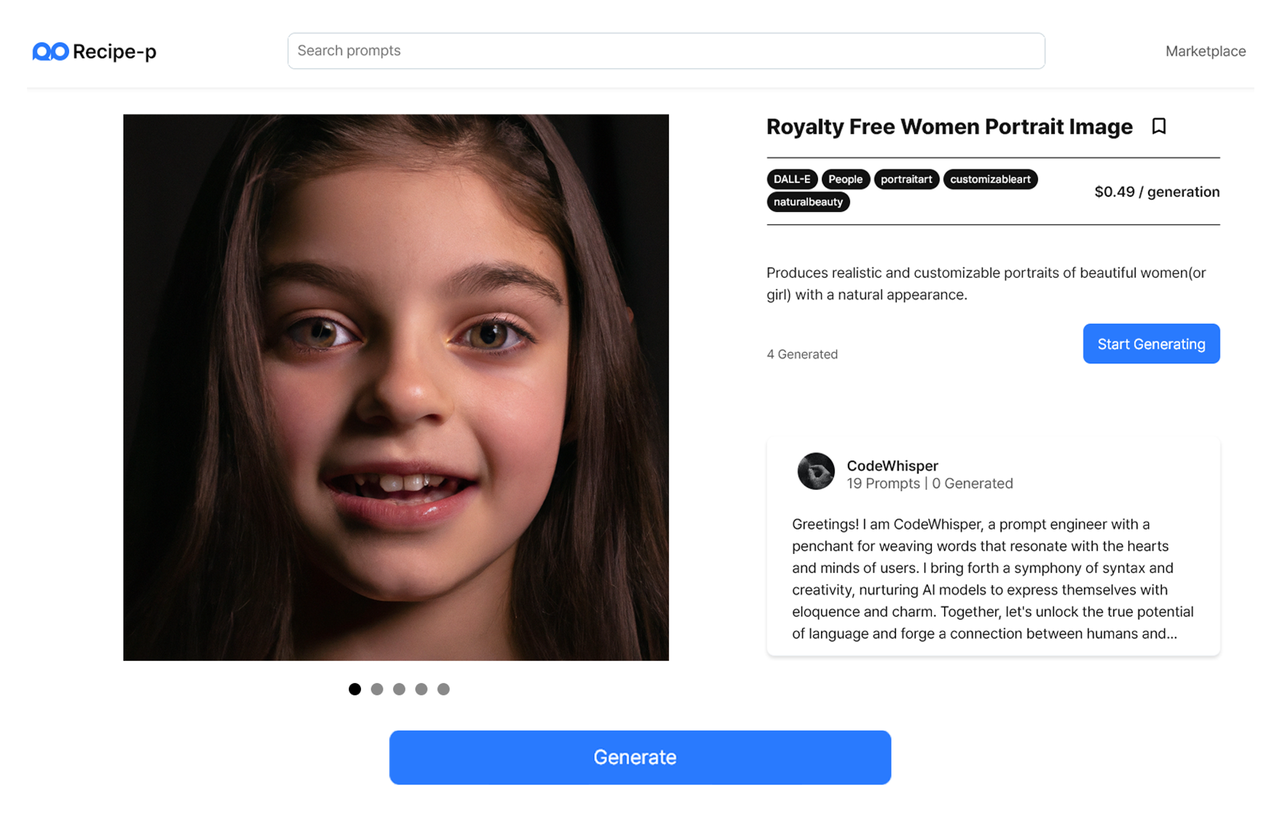1280x826 pixels.
Task: Switch to the second carousel dot
Action: click(x=377, y=689)
